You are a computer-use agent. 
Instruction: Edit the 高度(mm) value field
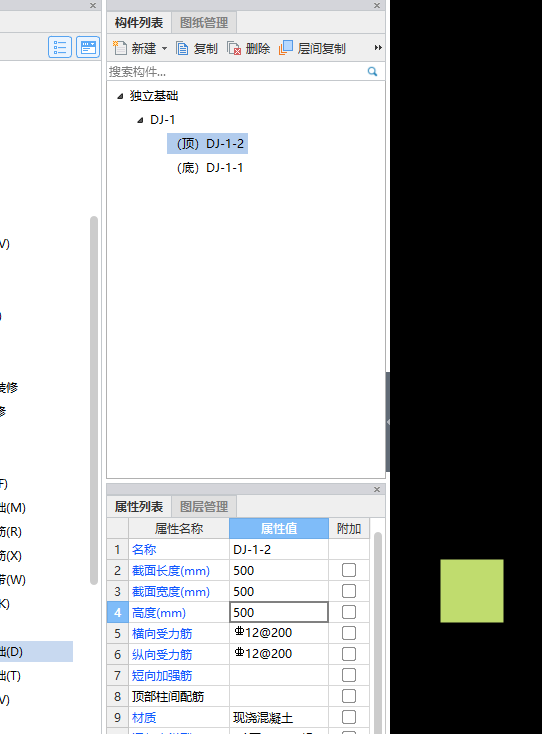[x=279, y=612]
